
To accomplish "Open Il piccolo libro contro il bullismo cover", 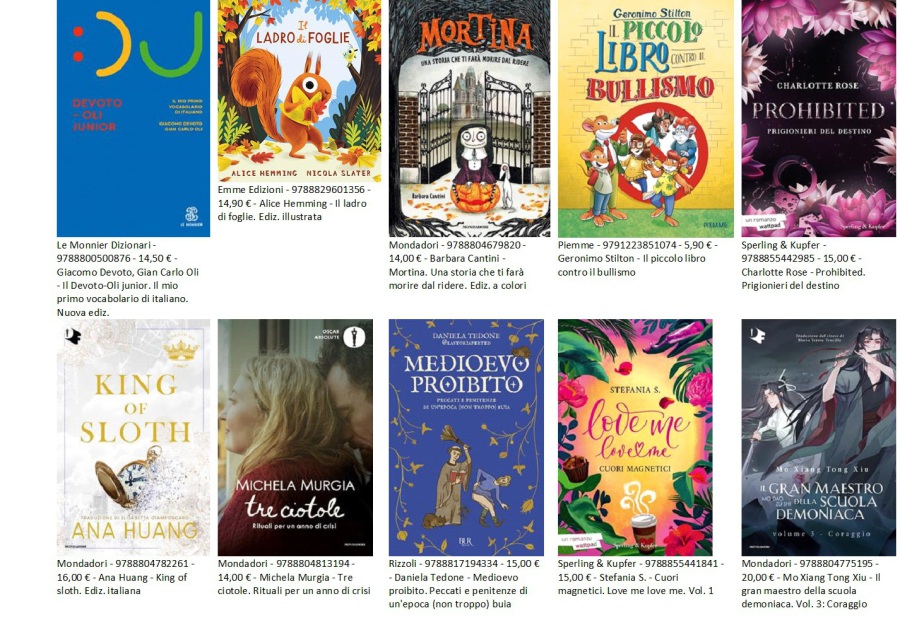I will pyautogui.click(x=645, y=118).
